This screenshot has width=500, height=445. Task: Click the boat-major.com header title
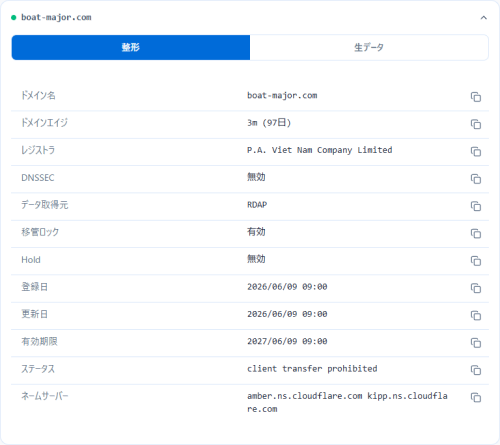click(56, 17)
